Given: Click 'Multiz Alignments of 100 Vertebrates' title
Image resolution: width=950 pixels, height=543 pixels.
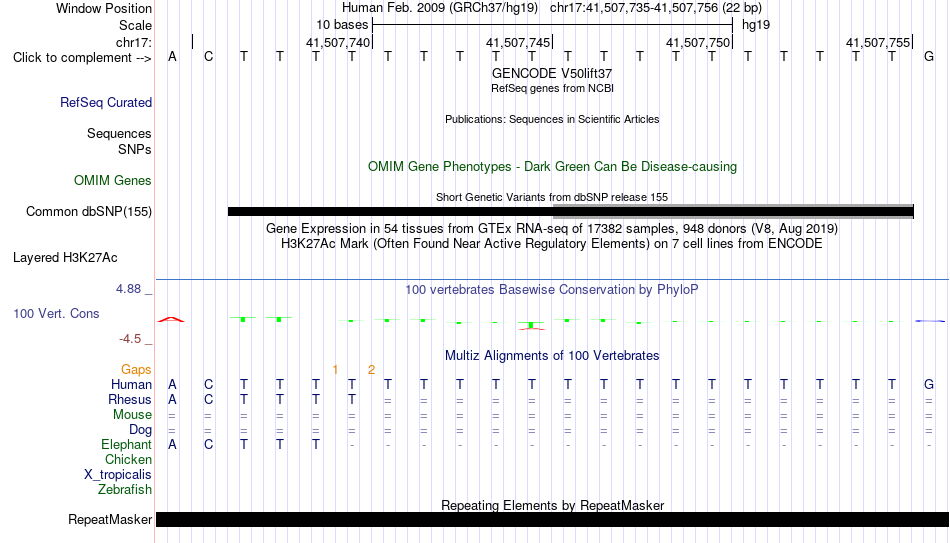Looking at the screenshot, I should [552, 356].
